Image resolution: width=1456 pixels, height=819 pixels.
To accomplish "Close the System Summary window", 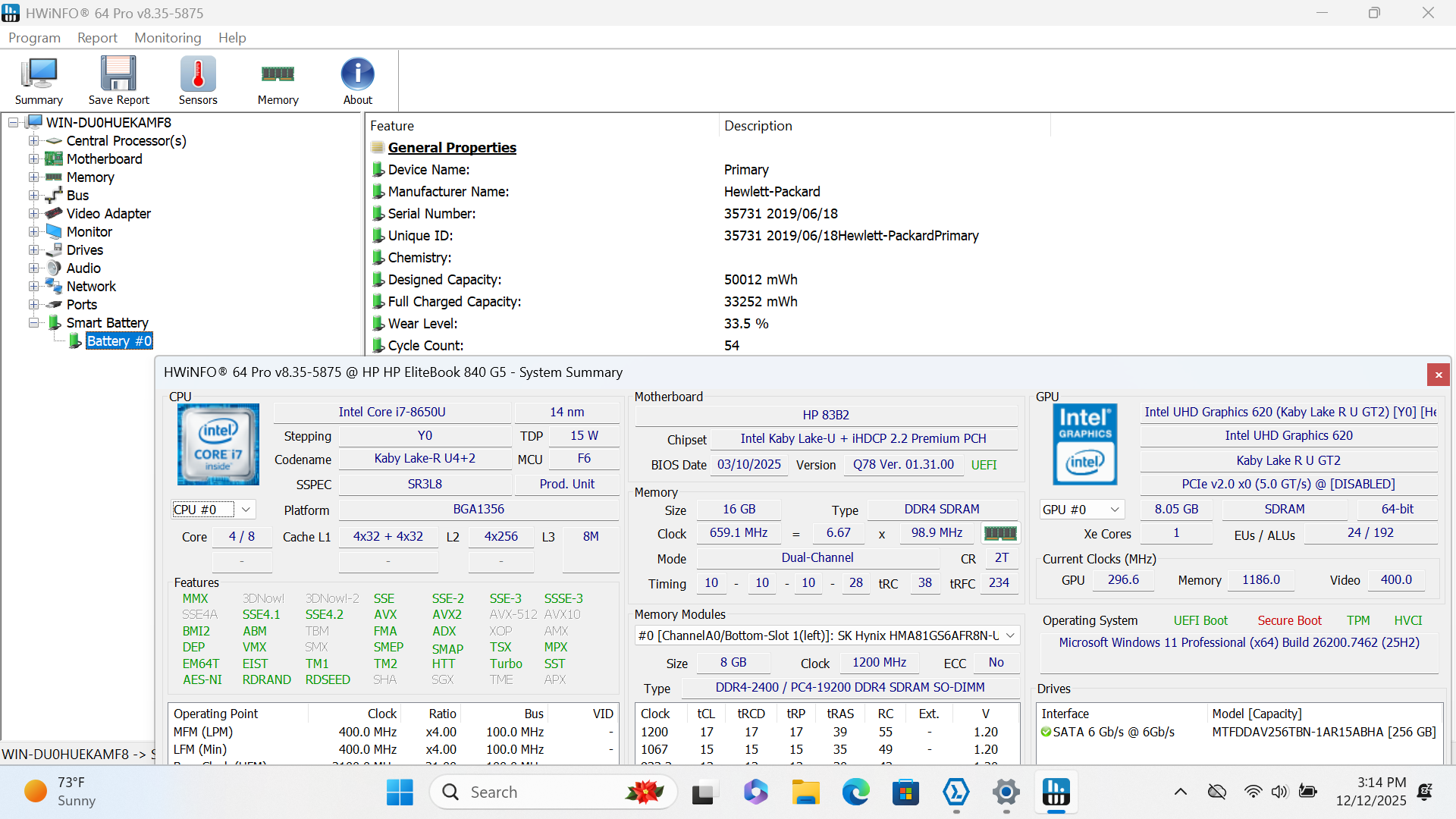I will 1438,375.
